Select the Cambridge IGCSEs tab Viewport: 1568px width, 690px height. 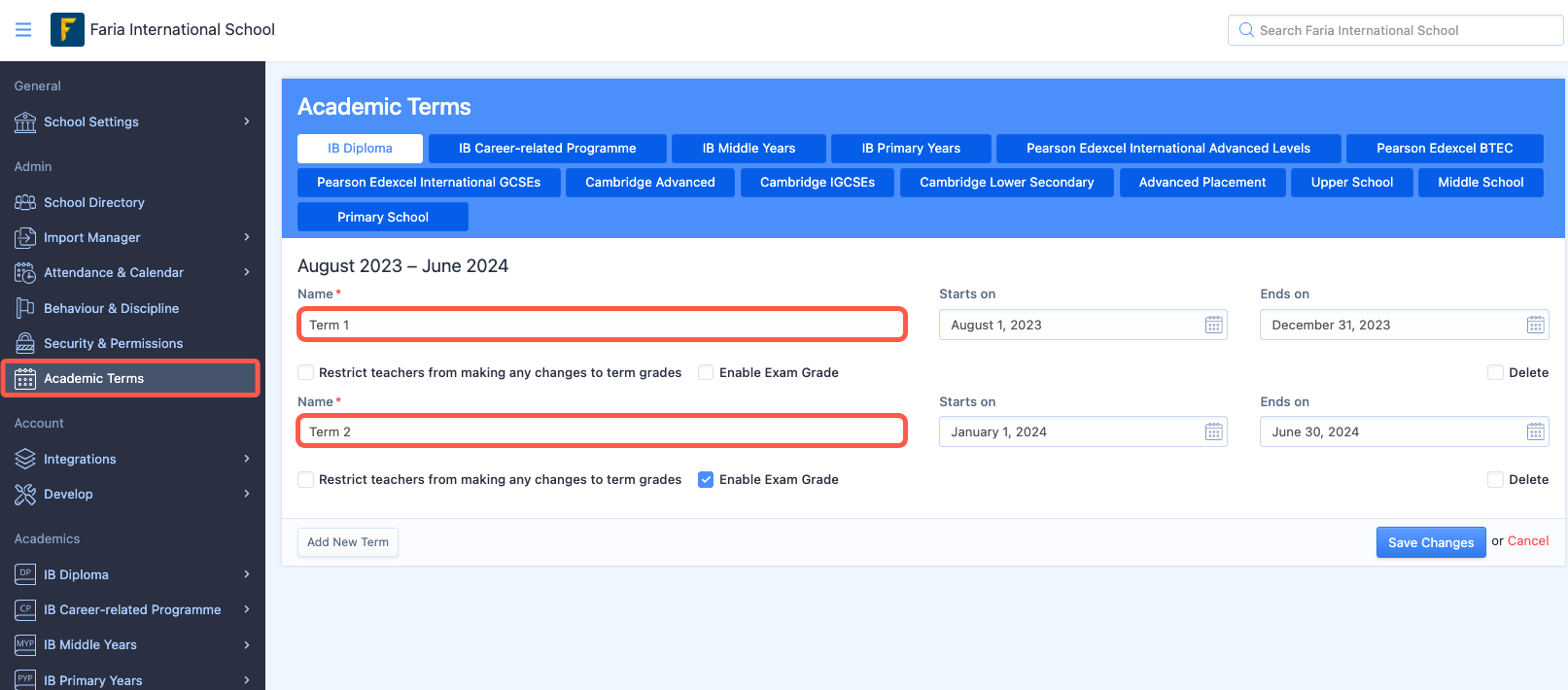click(x=818, y=182)
